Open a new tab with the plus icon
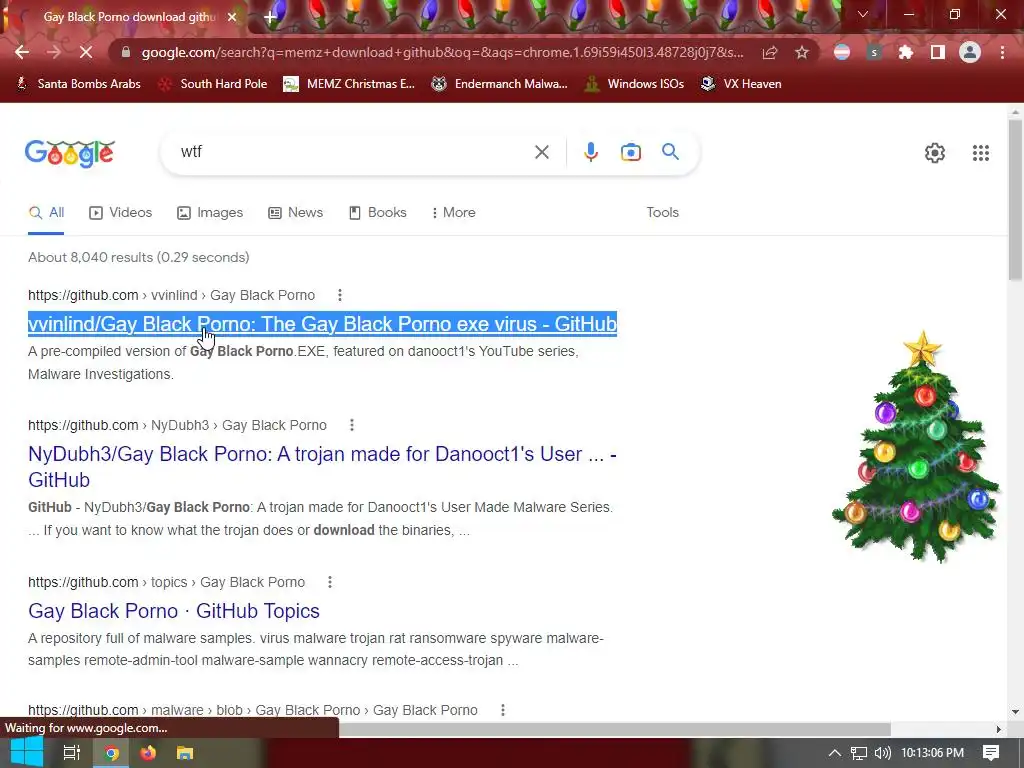The height and width of the screenshot is (768, 1024). 270,17
